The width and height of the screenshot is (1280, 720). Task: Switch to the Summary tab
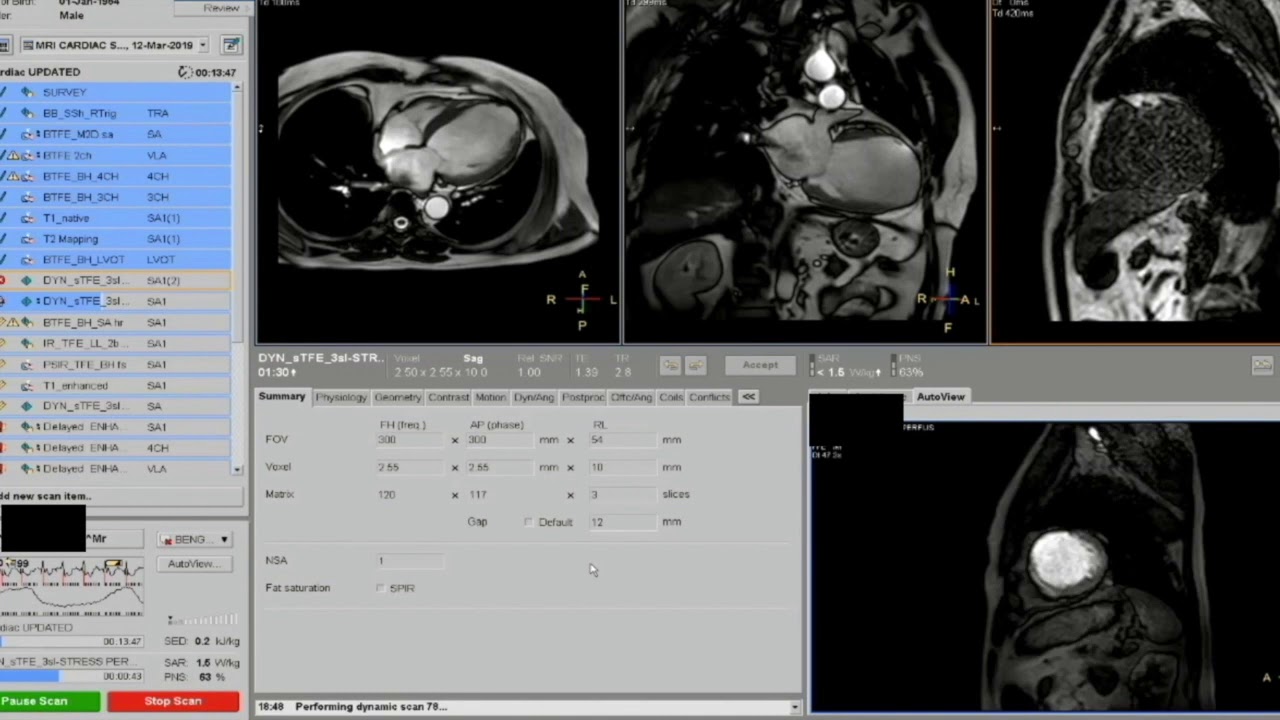click(x=282, y=397)
